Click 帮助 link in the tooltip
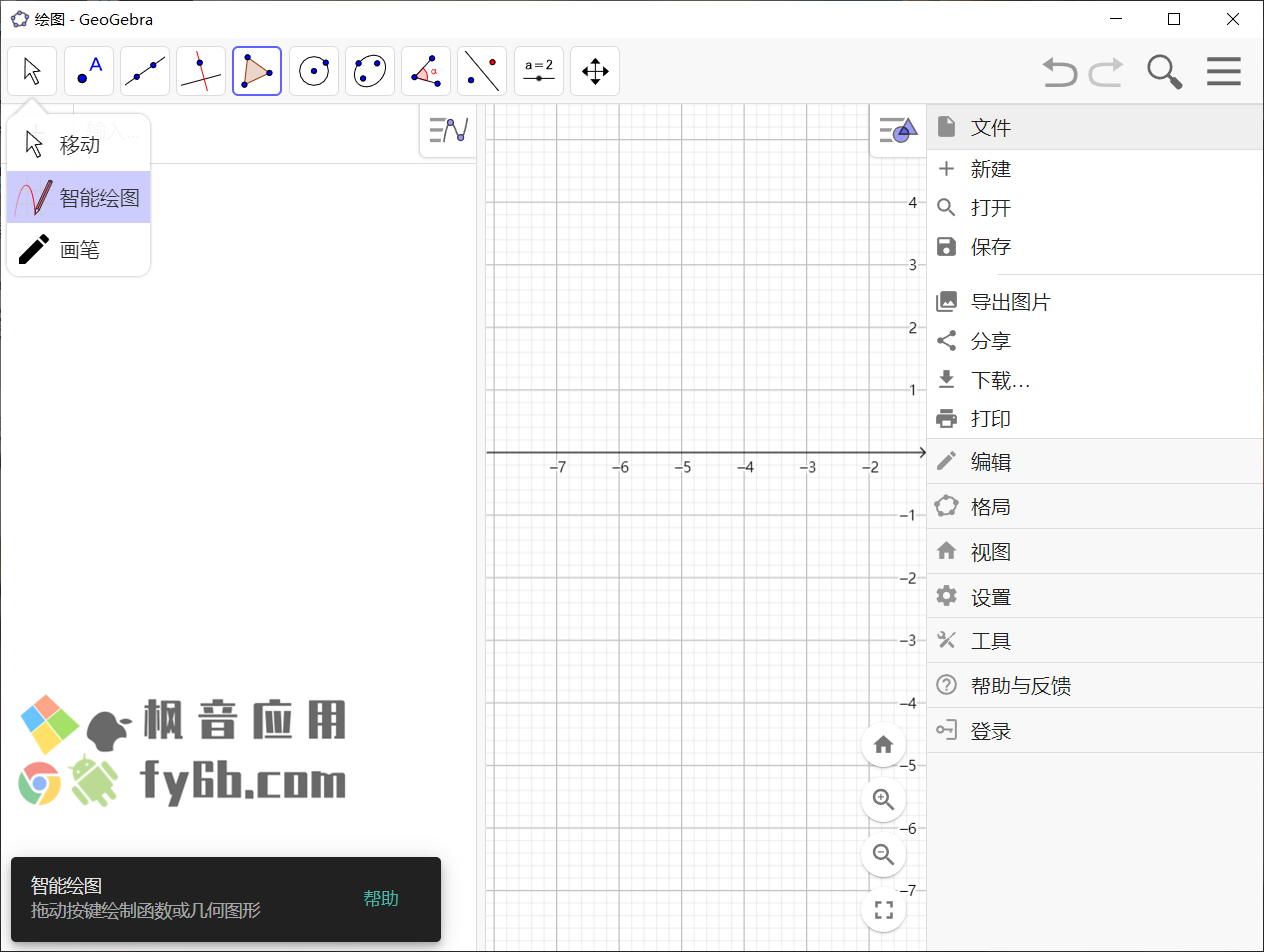The image size is (1264, 952). click(381, 899)
